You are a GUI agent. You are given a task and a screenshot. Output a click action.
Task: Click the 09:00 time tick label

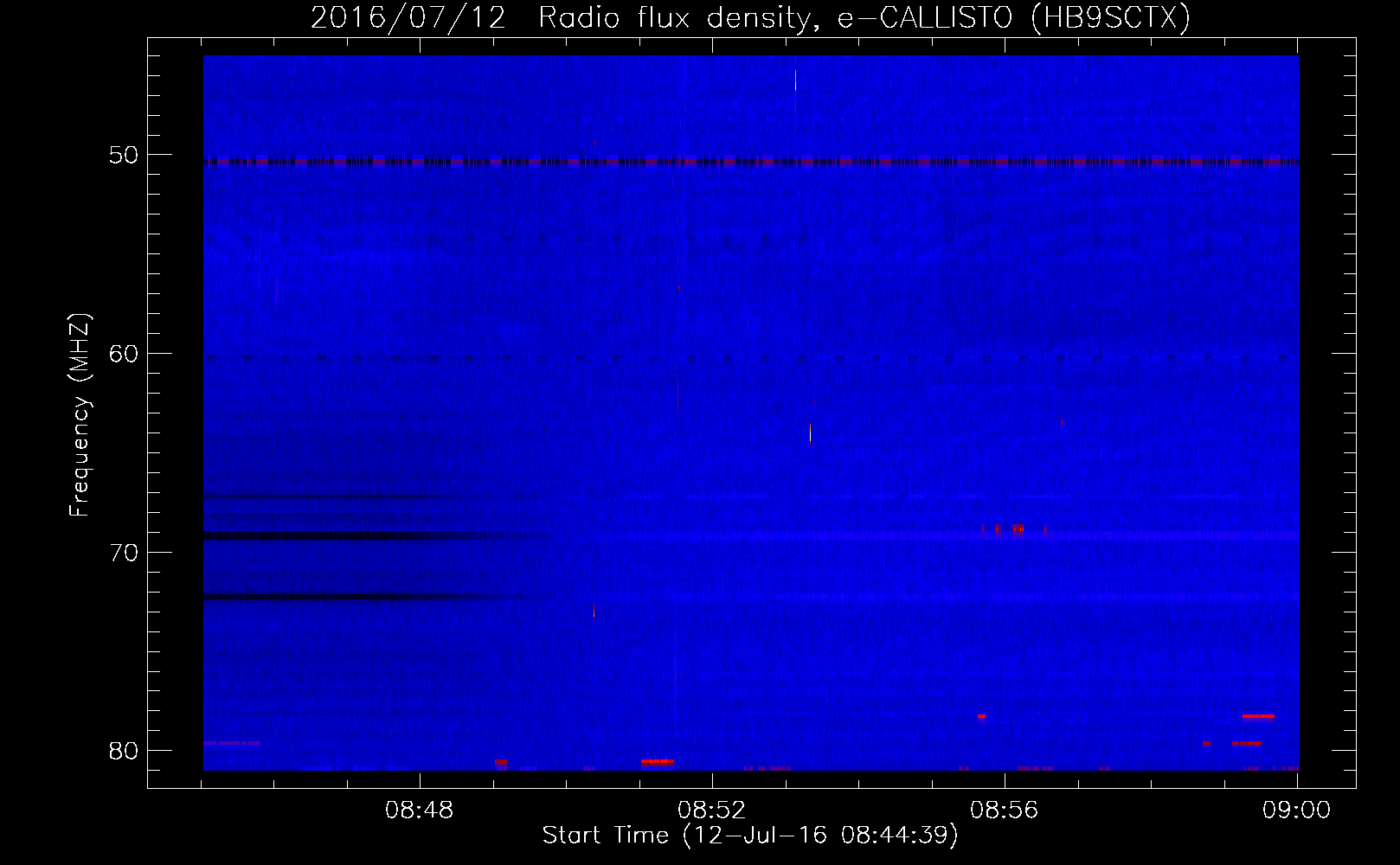click(1297, 810)
